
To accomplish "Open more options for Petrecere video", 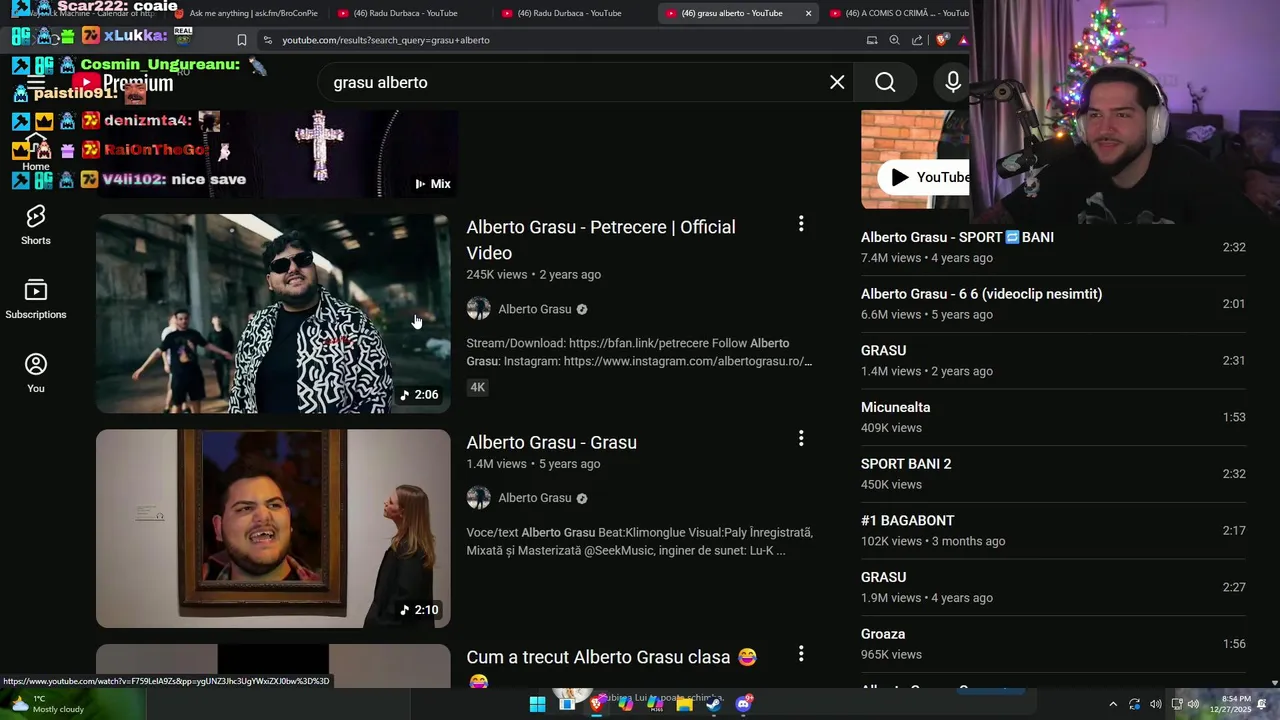I will click(801, 224).
